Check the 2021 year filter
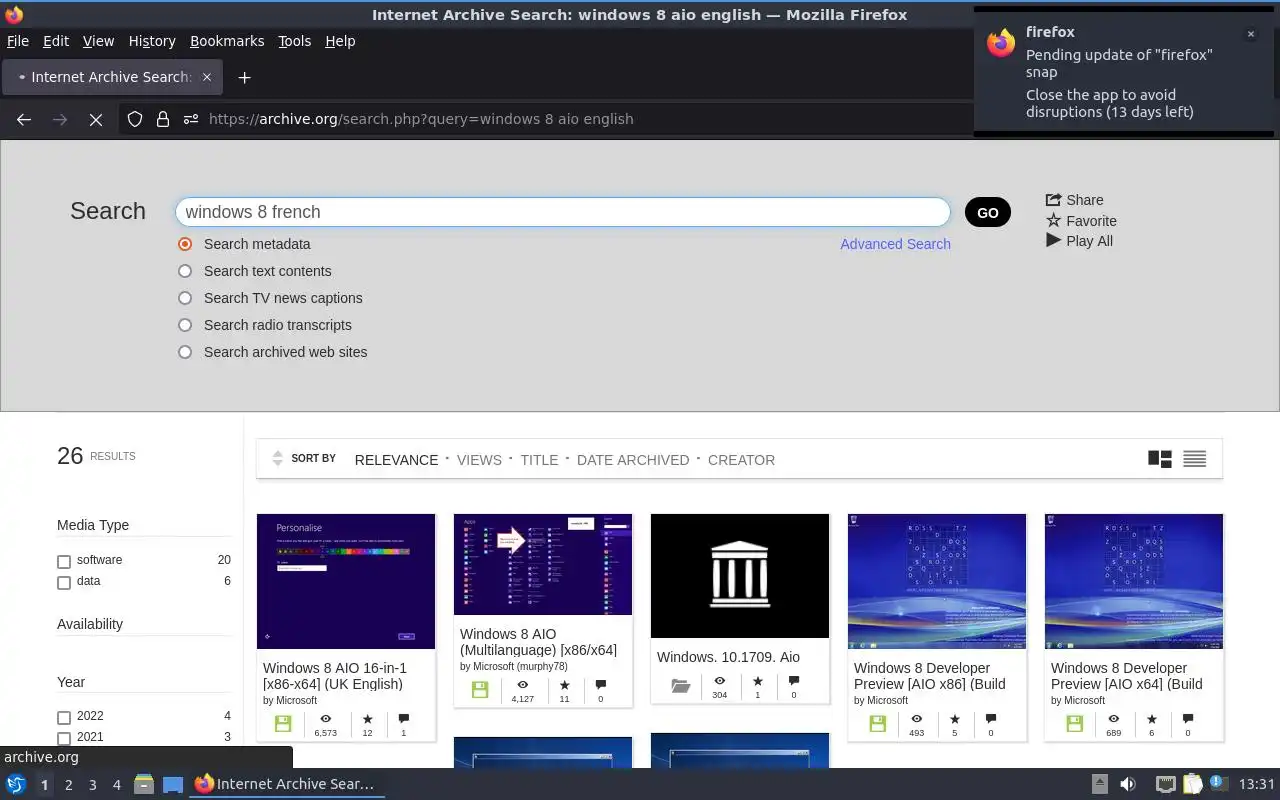 pos(64,738)
